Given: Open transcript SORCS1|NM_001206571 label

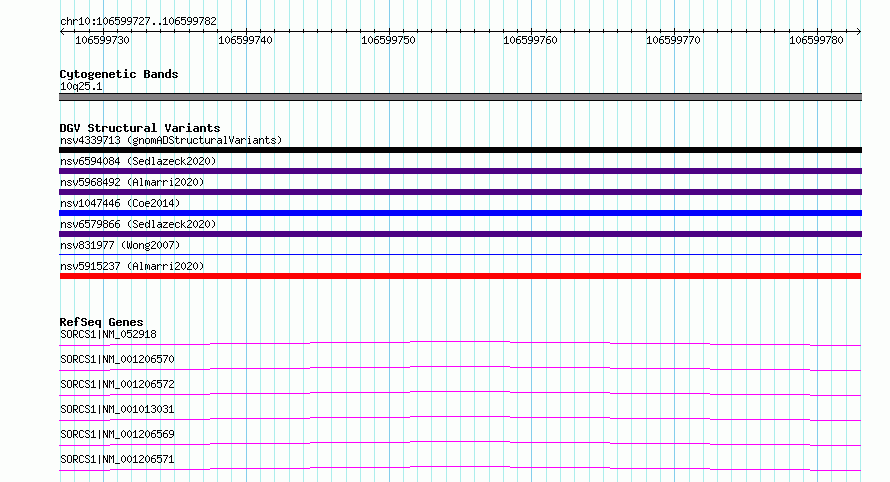Looking at the screenshot, I should coord(117,459).
